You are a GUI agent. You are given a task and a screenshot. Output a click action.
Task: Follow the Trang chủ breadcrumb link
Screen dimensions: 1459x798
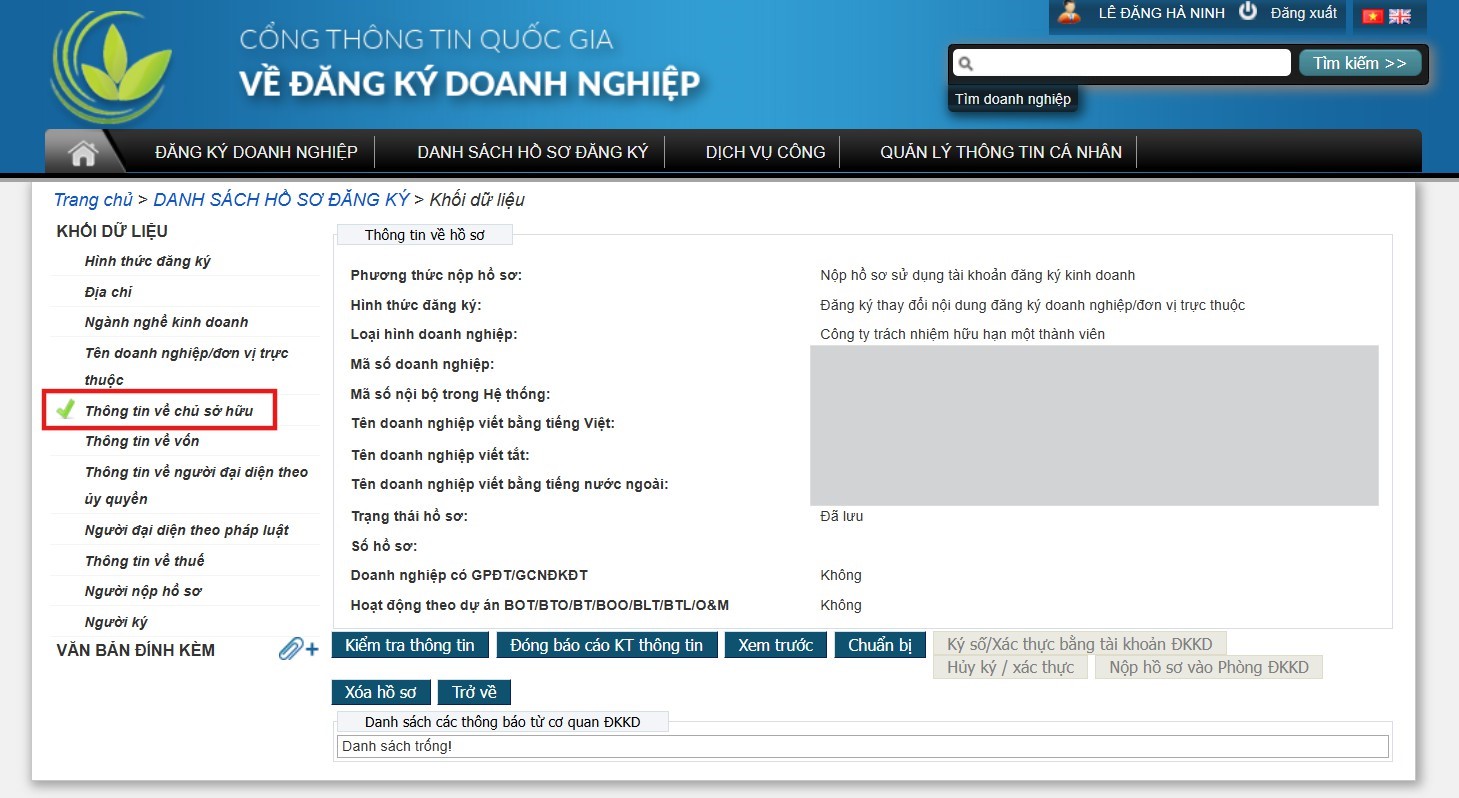[93, 200]
